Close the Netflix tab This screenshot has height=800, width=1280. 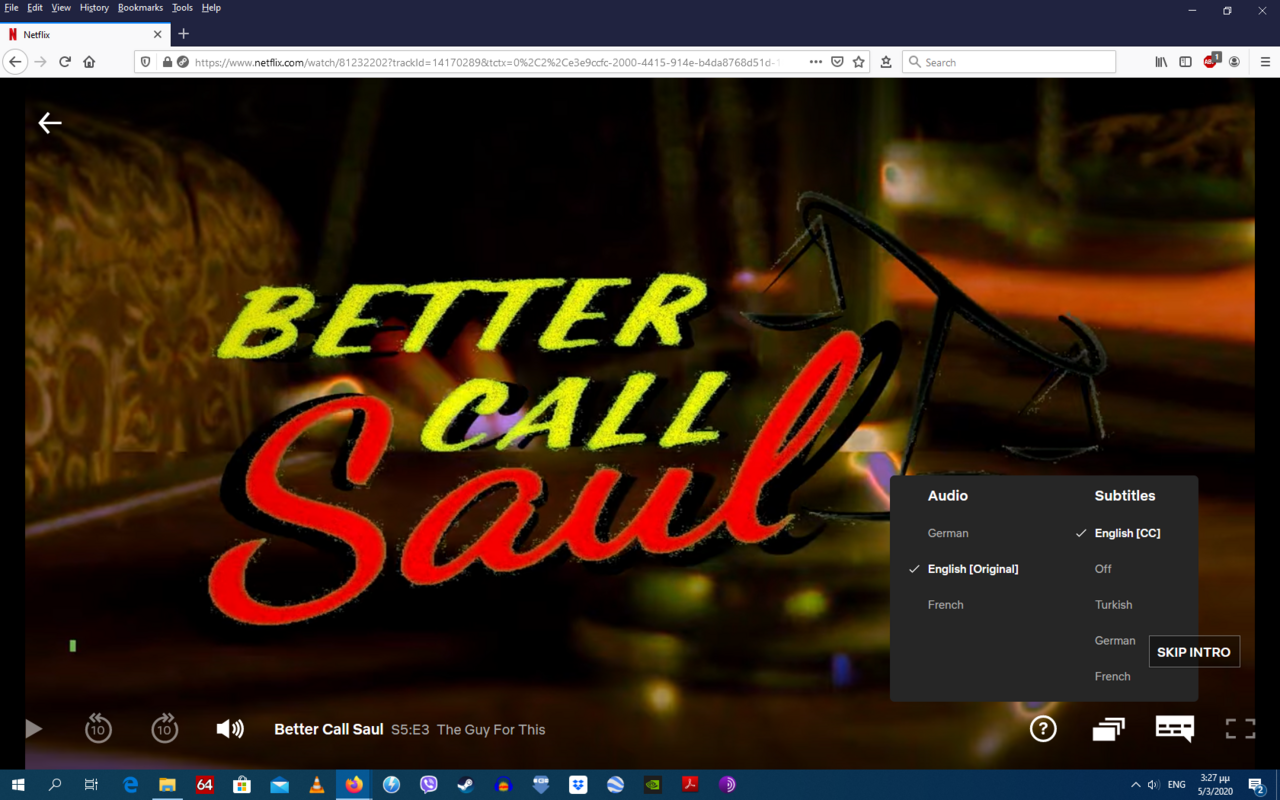157,34
